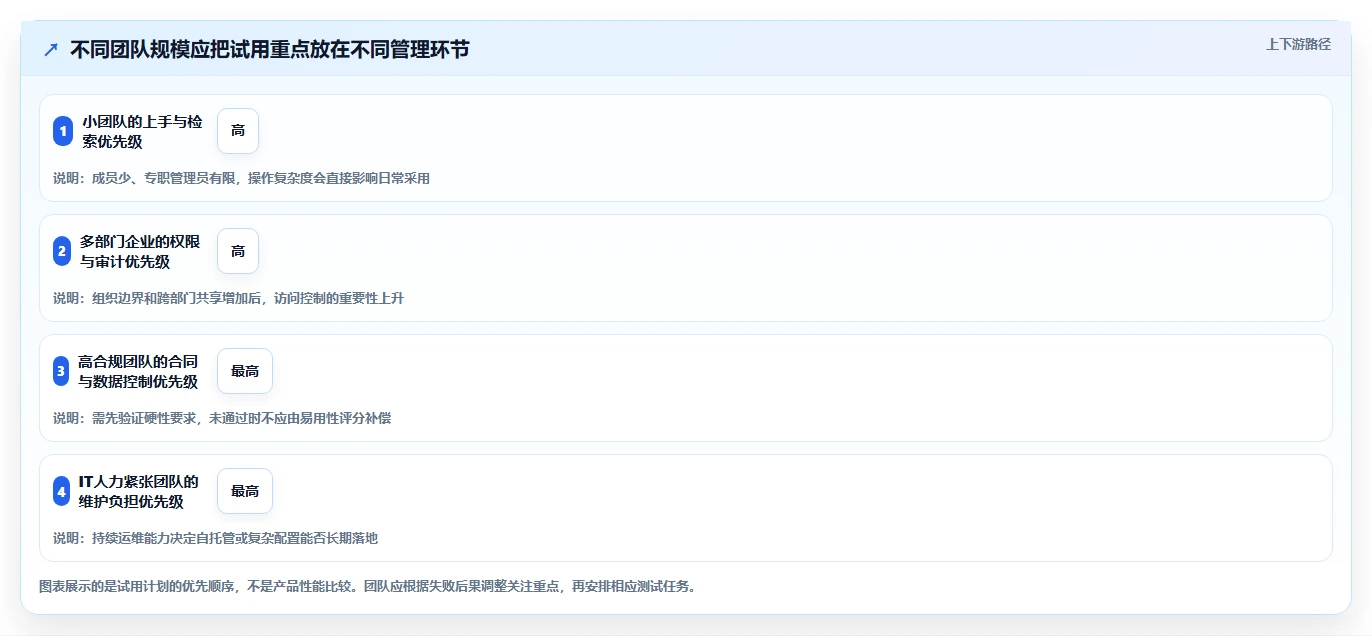1372x636 pixels.
Task: Click the 高 badge for 小团队的上手与检索优先级
Action: point(238,131)
